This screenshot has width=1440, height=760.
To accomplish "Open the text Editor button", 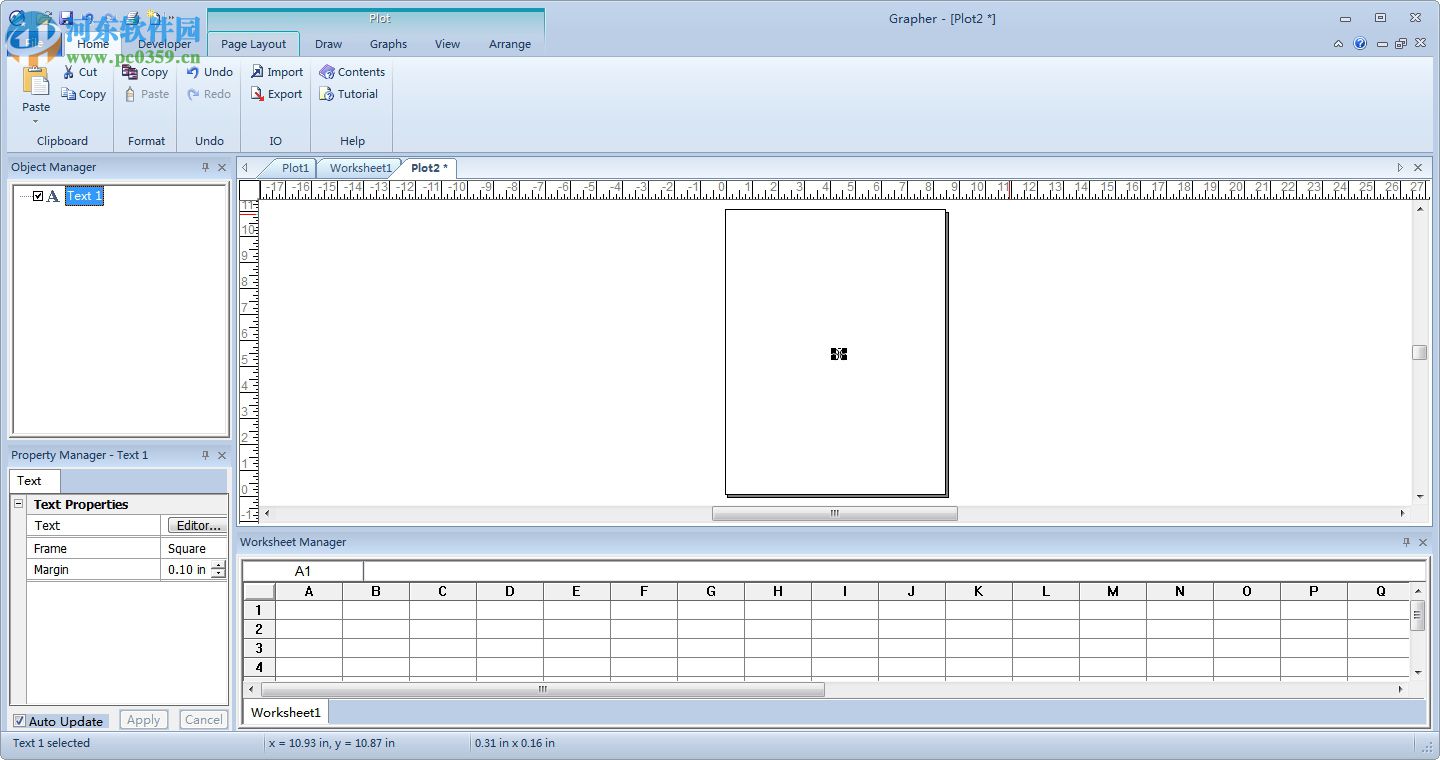I will 196,525.
